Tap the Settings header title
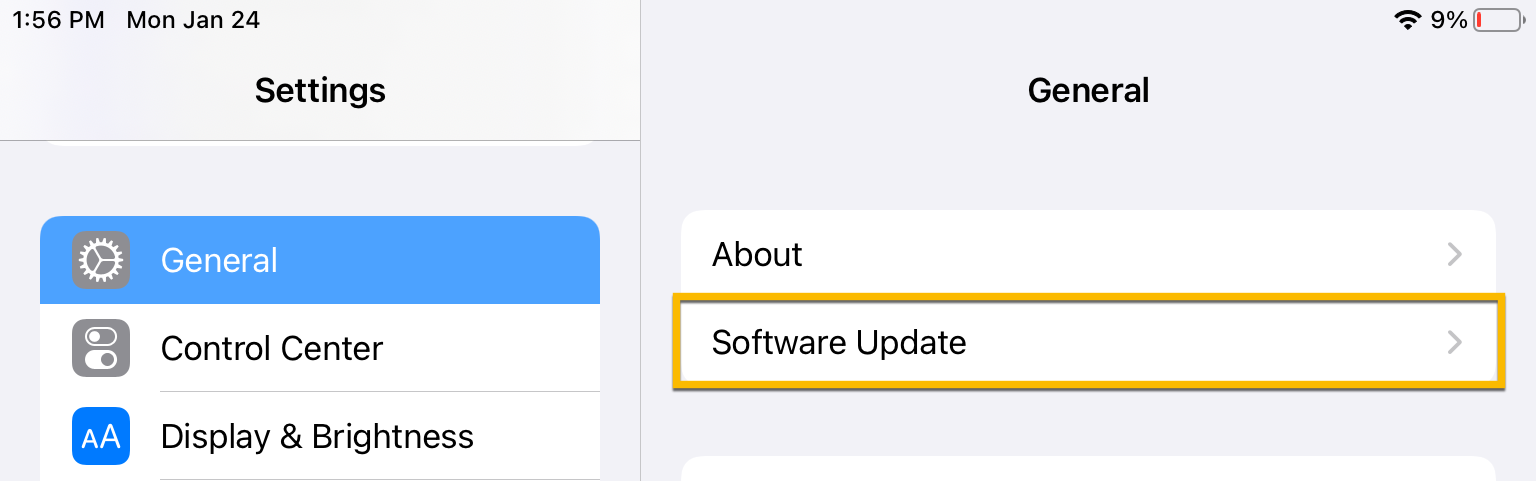This screenshot has width=1536, height=481. click(320, 90)
